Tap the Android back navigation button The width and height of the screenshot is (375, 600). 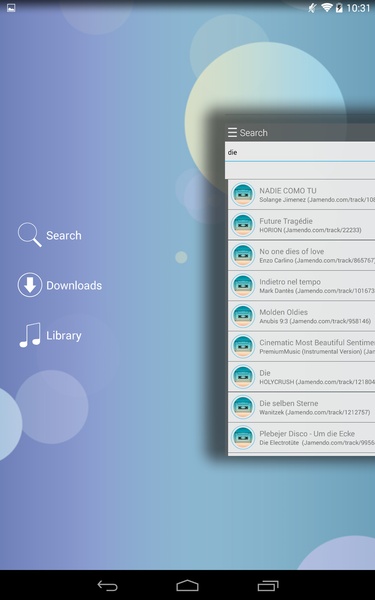click(x=108, y=585)
